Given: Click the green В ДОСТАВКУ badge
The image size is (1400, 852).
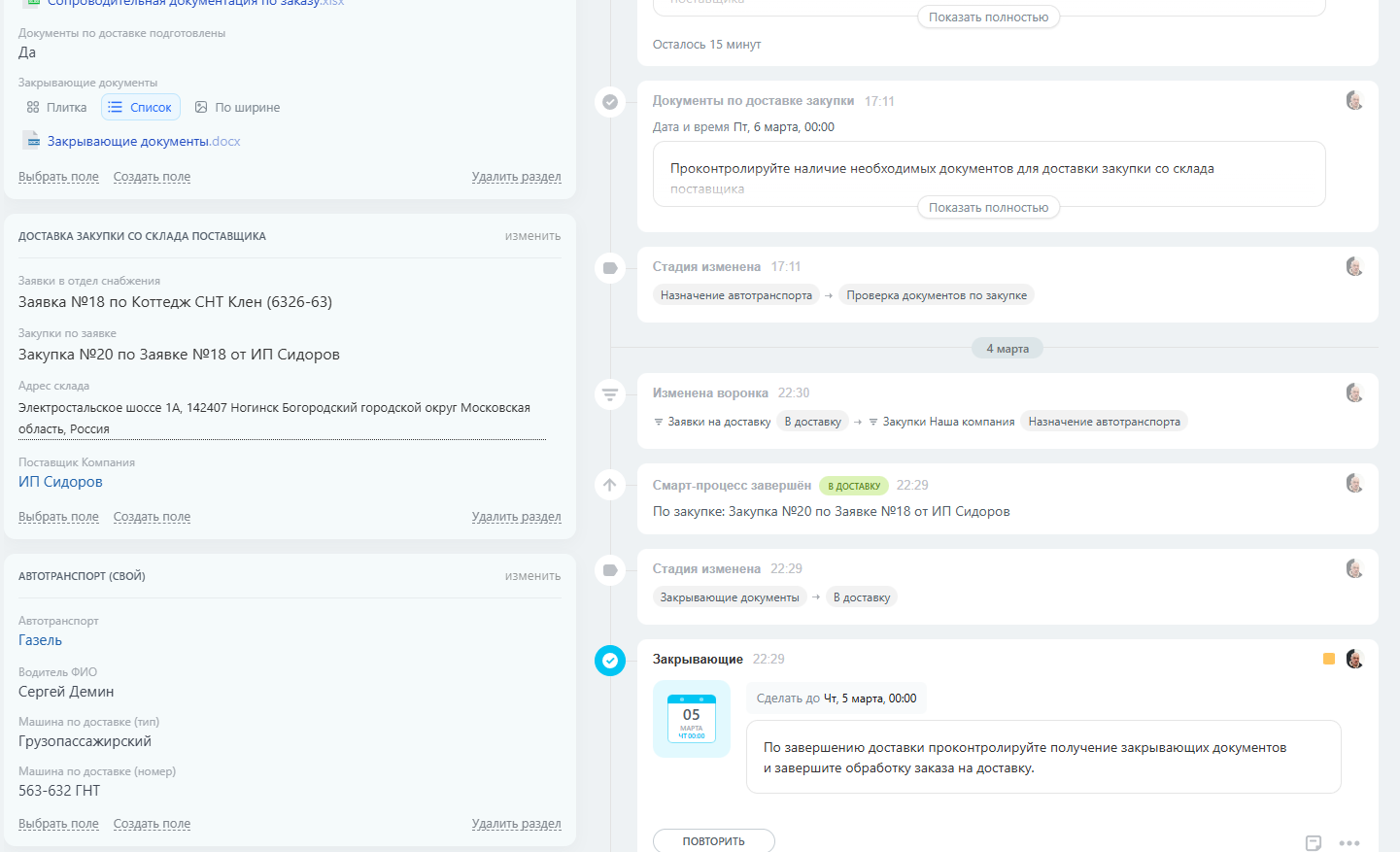Looking at the screenshot, I should pyautogui.click(x=854, y=486).
